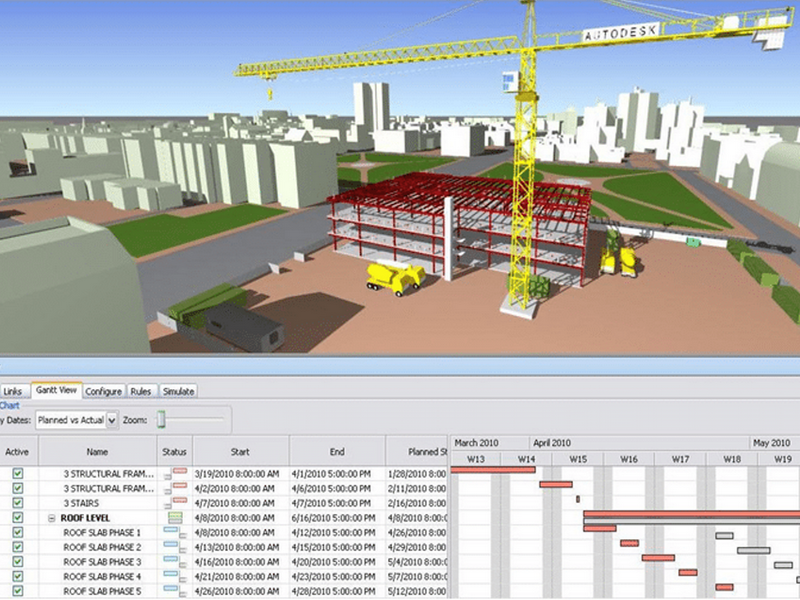
Task: Switch to the Simulate tab
Action: pyautogui.click(x=179, y=391)
